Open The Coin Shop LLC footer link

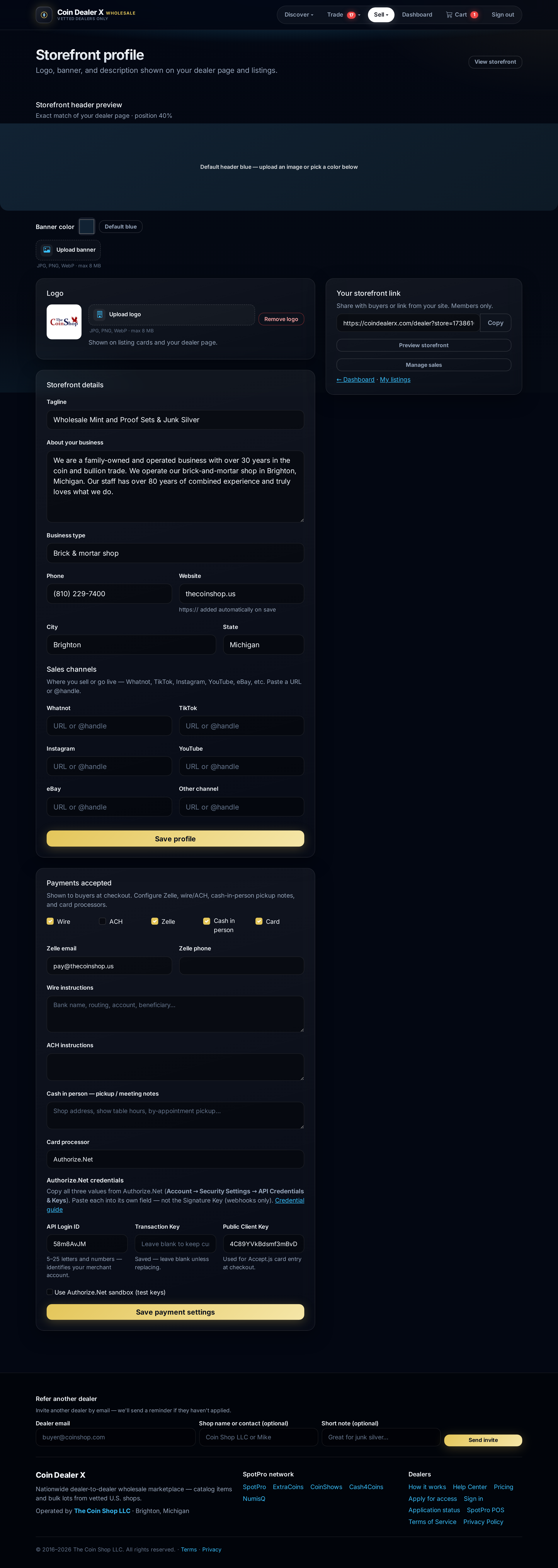tap(102, 1511)
